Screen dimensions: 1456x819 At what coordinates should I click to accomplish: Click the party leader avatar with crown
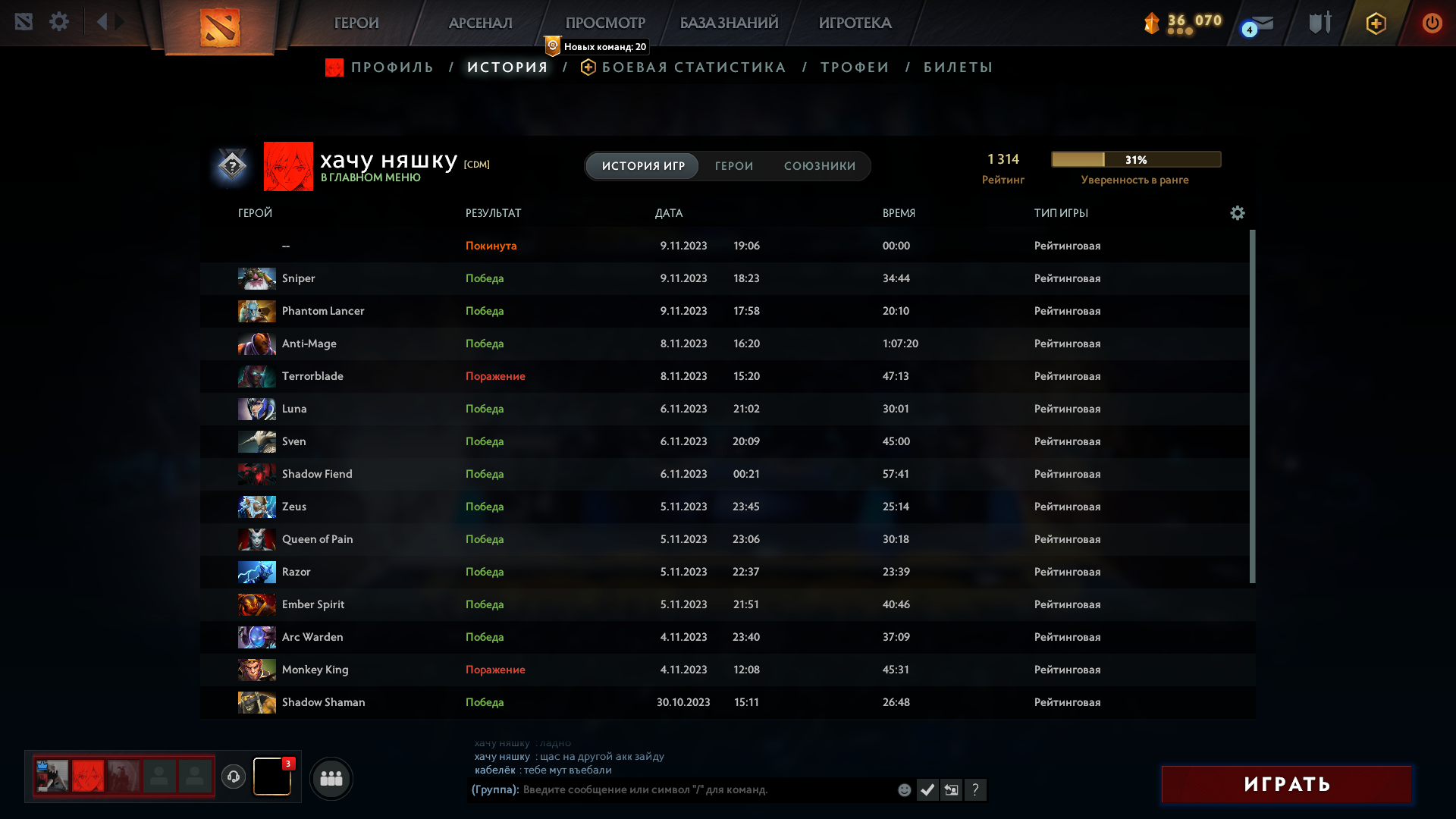pos(52,777)
